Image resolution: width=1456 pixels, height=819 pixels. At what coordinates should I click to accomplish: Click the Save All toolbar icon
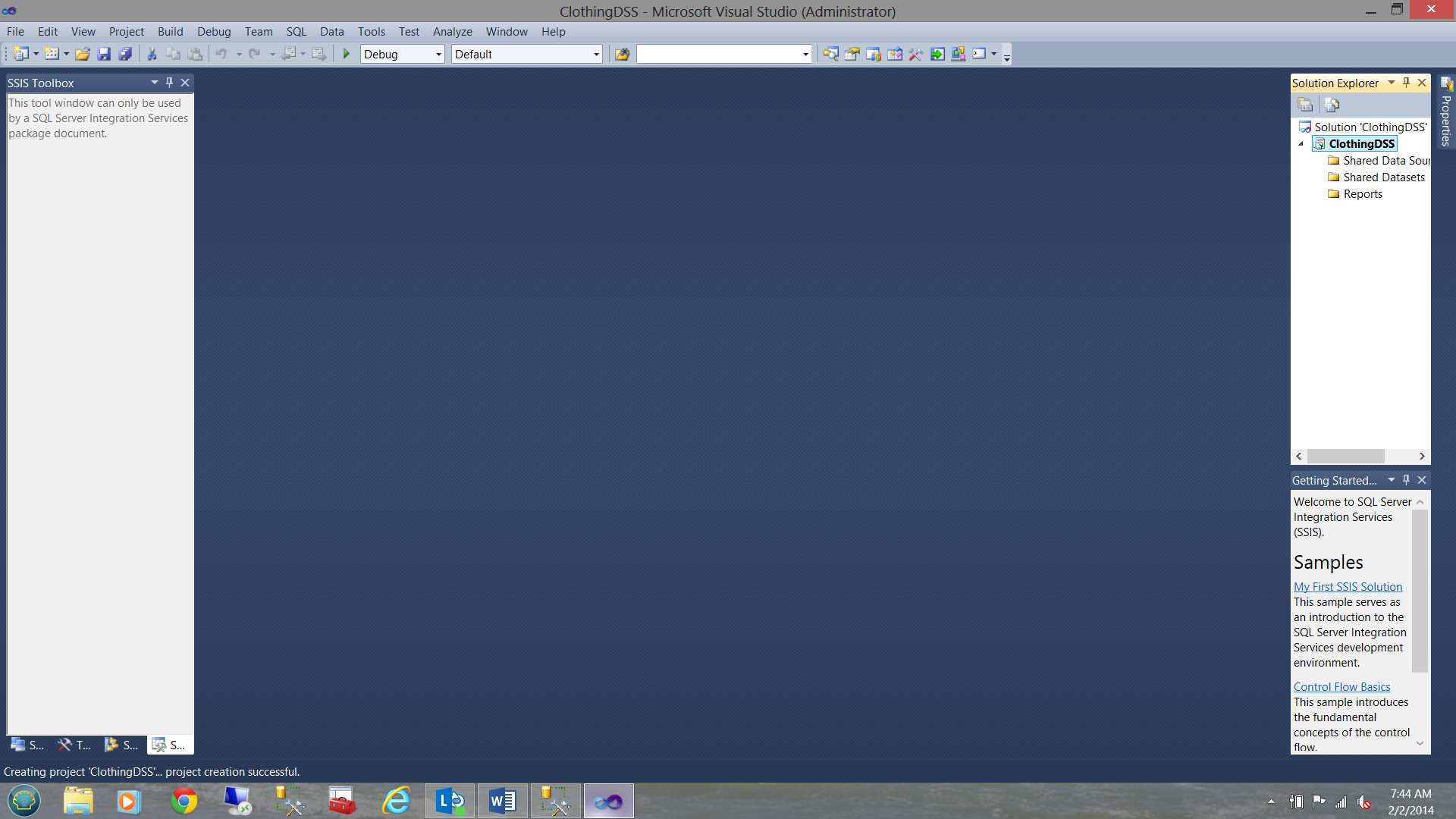(125, 54)
